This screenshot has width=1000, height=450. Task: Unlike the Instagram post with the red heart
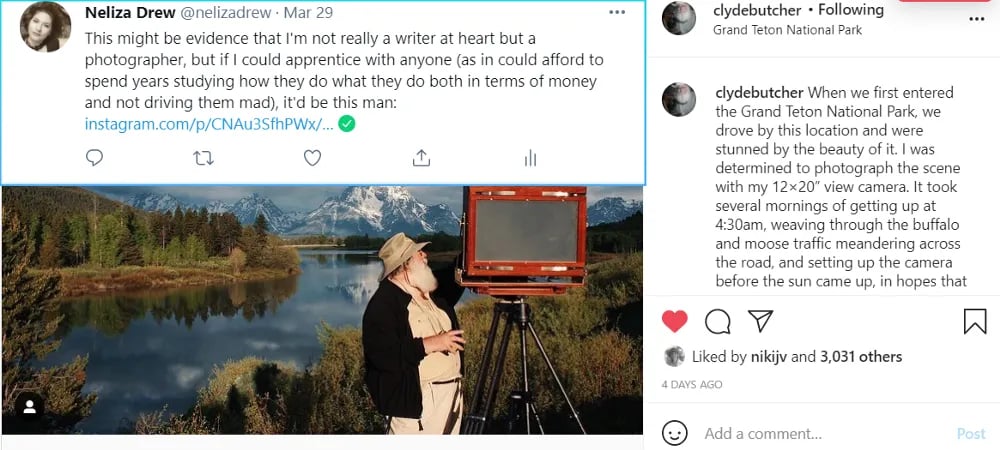pos(674,321)
